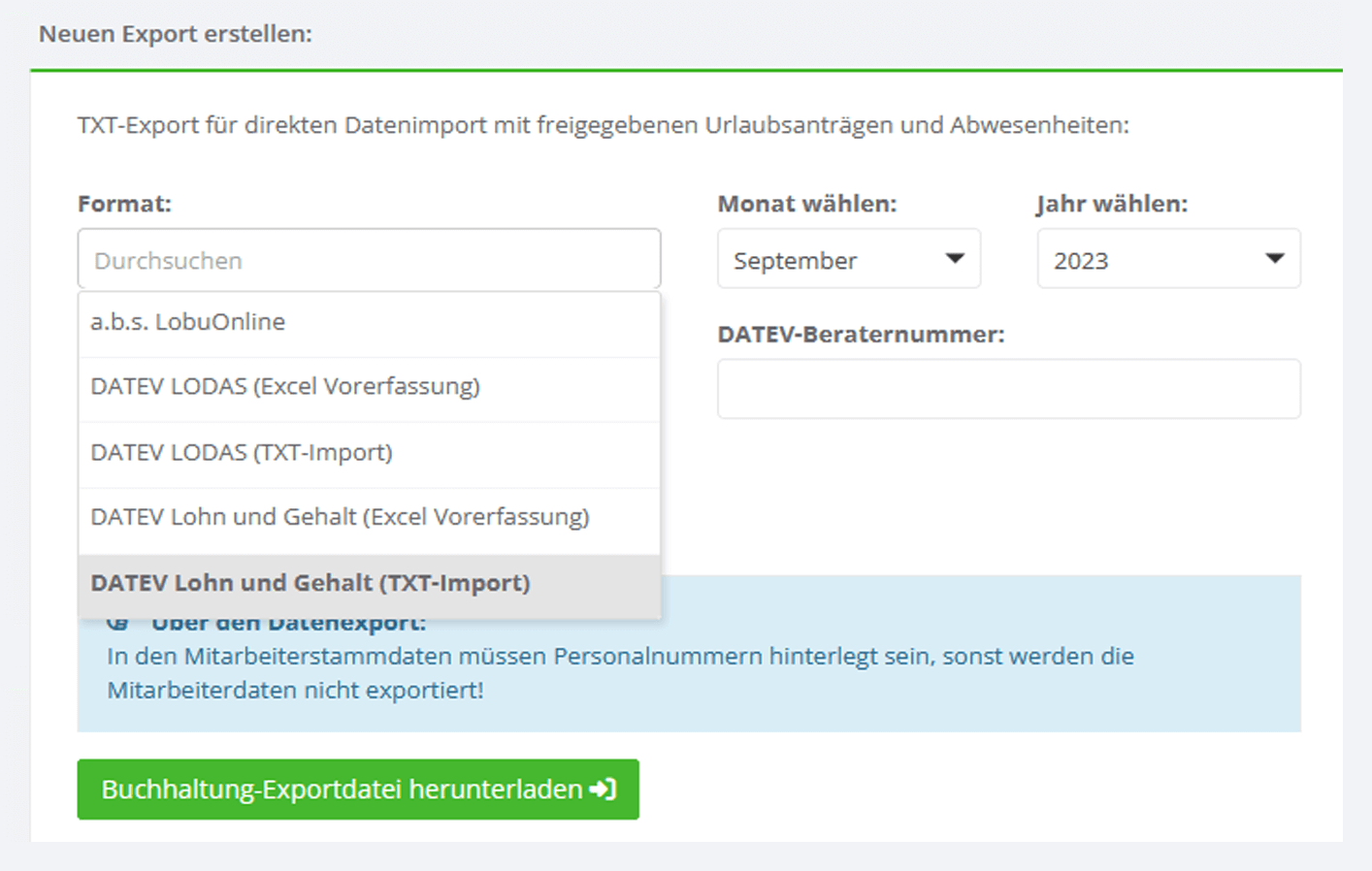Click the 'TXT-Export für direkten Datenimport' description
Viewport: 1372px width, 871px height.
[x=604, y=125]
